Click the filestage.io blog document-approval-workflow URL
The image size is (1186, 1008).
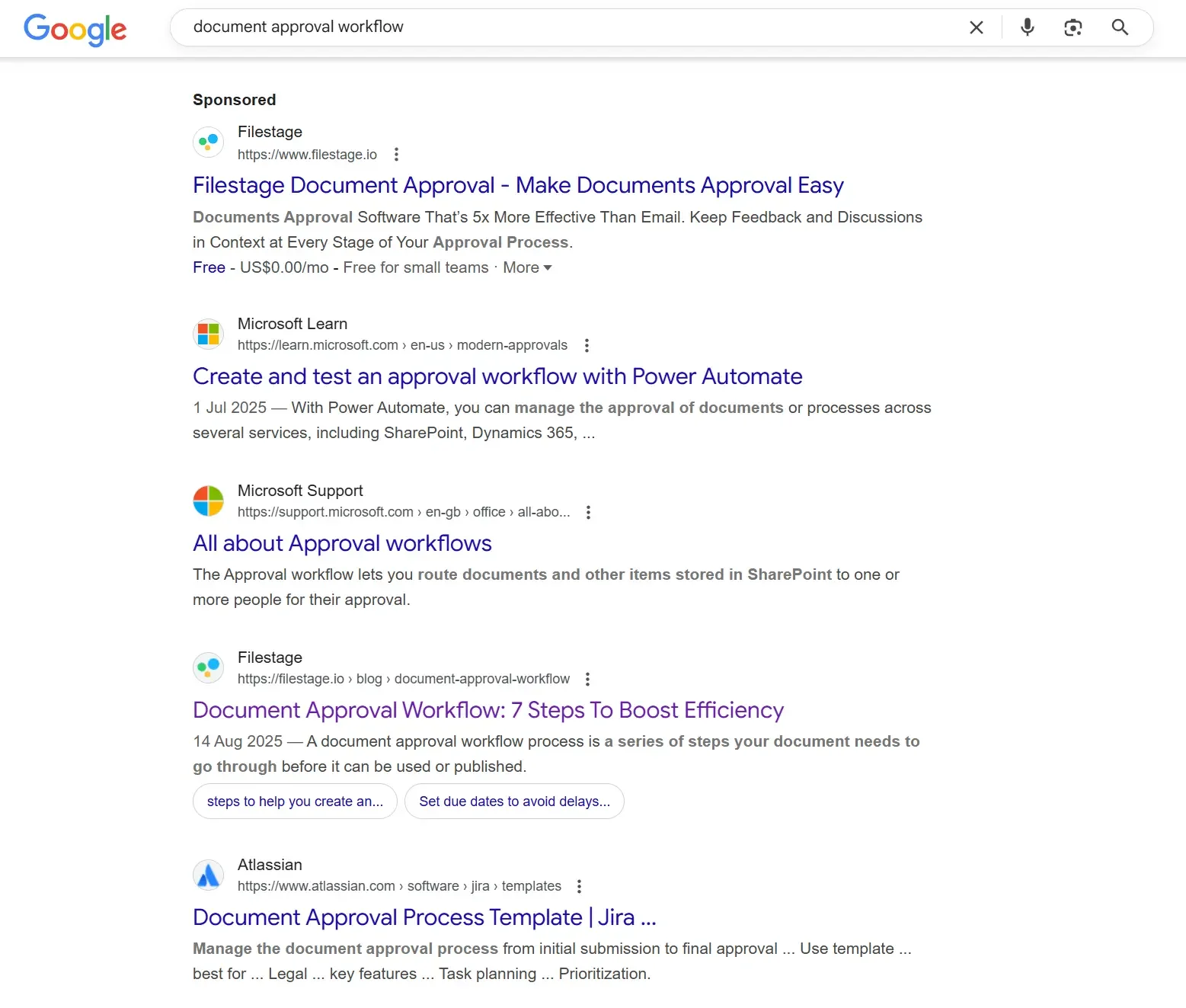[404, 679]
